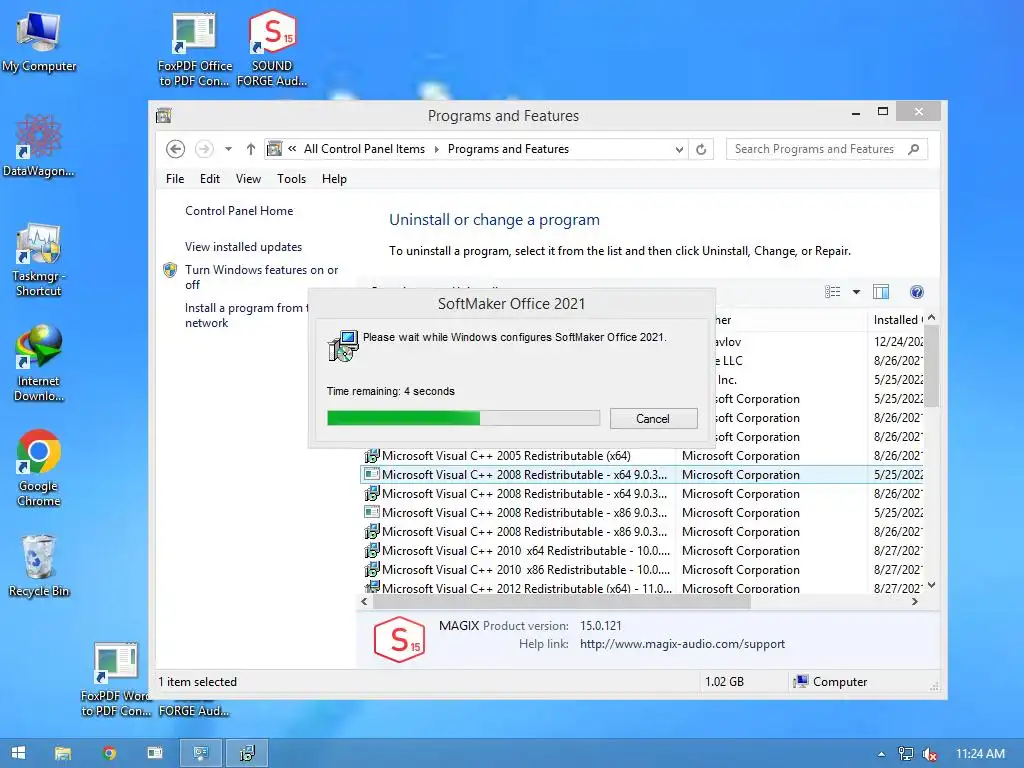Click the change view list icon
Screen dimensions: 1024x768
(x=833, y=292)
